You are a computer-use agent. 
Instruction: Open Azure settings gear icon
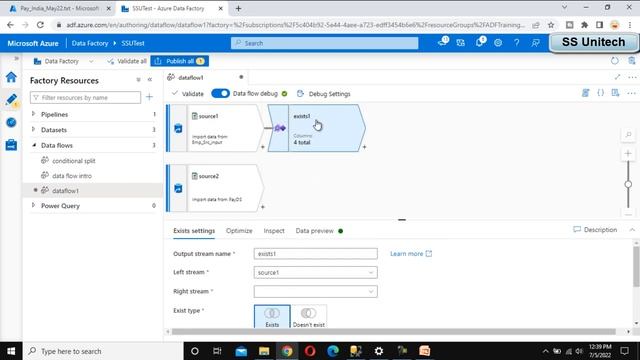[x=498, y=42]
